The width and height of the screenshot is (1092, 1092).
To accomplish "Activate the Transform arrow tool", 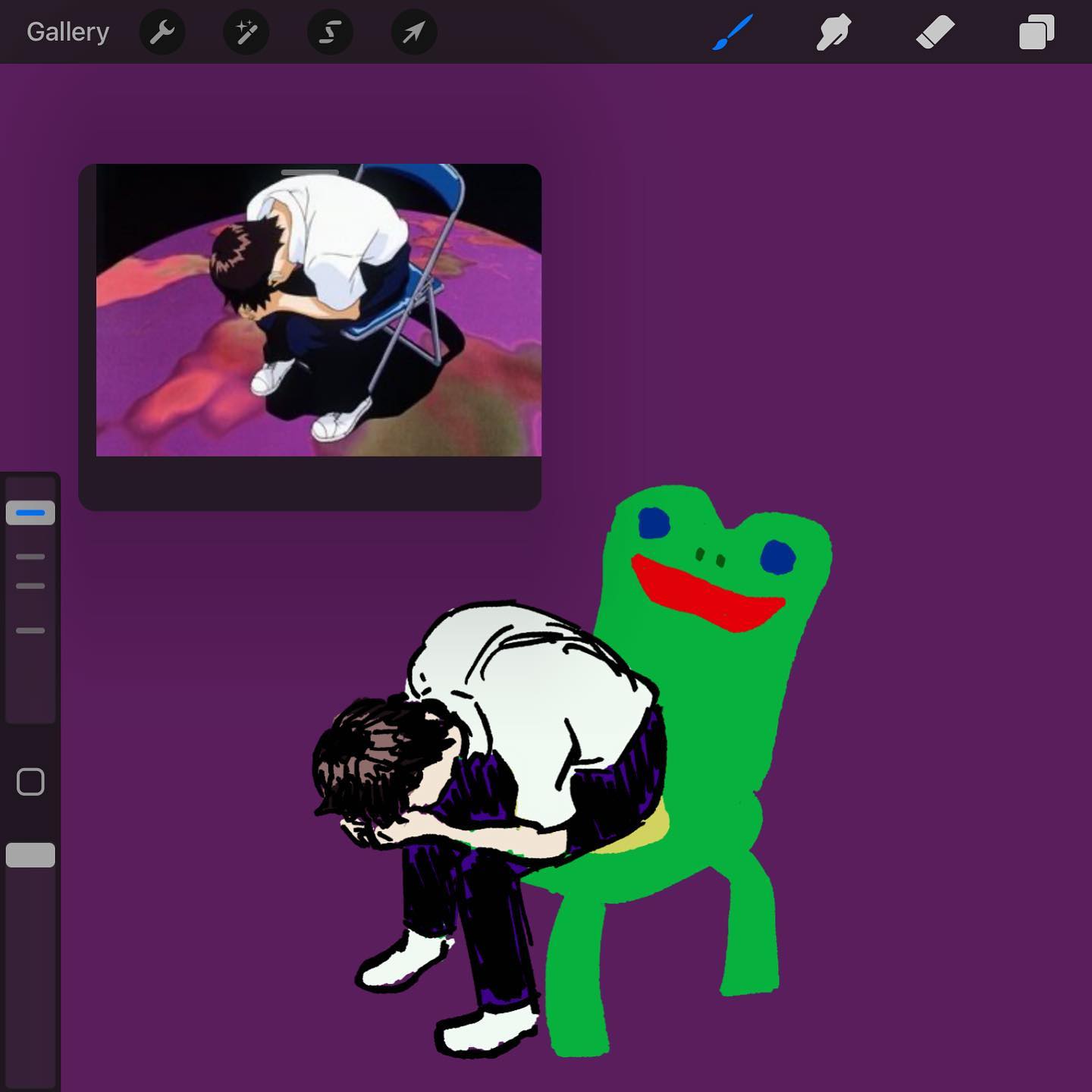I will coord(413,33).
